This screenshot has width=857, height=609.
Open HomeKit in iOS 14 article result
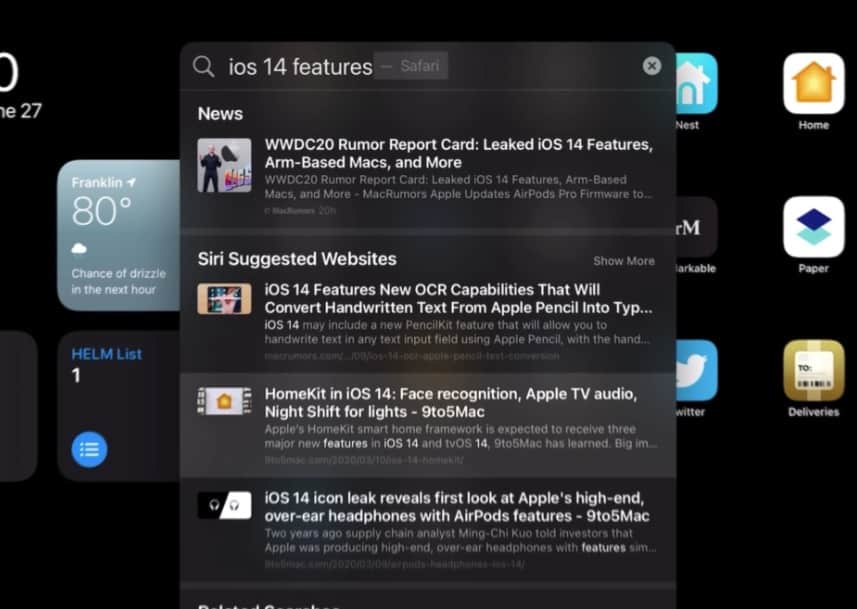pos(458,403)
